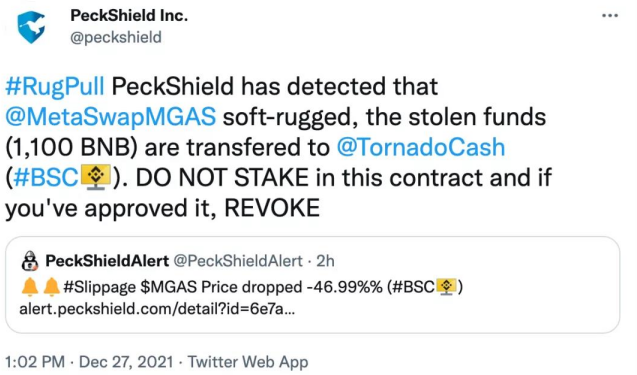Viewport: 637px width, 375px height.
Task: Open the three-dot more options menu
Action: point(610,16)
